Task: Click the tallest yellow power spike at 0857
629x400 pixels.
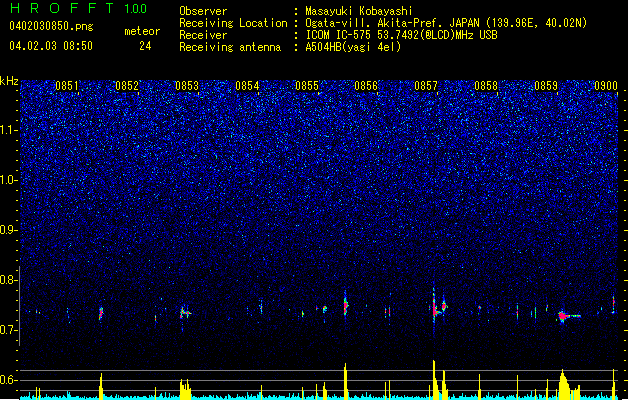Action: (434, 379)
